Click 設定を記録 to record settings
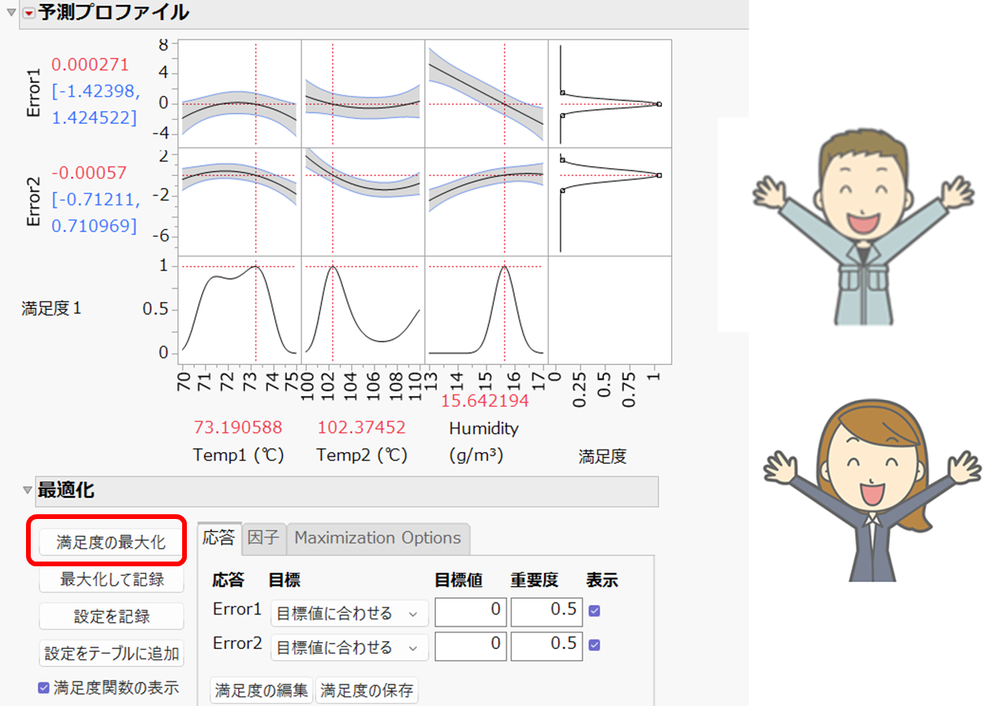Viewport: 999px width, 706px height. tap(110, 616)
